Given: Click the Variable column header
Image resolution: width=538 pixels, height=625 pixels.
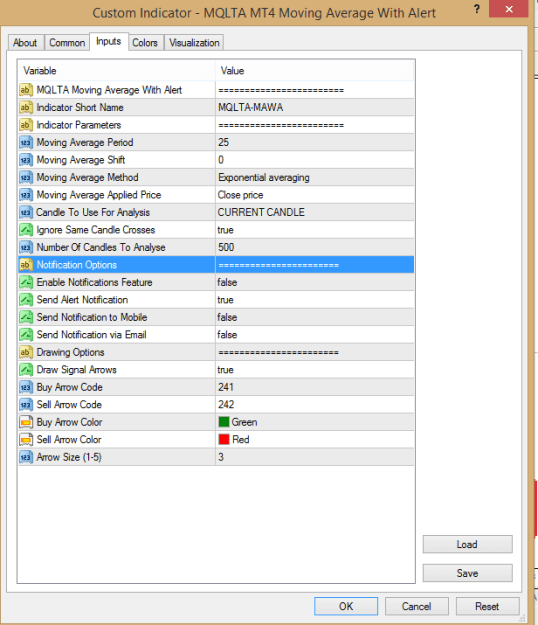Looking at the screenshot, I should click(116, 71).
